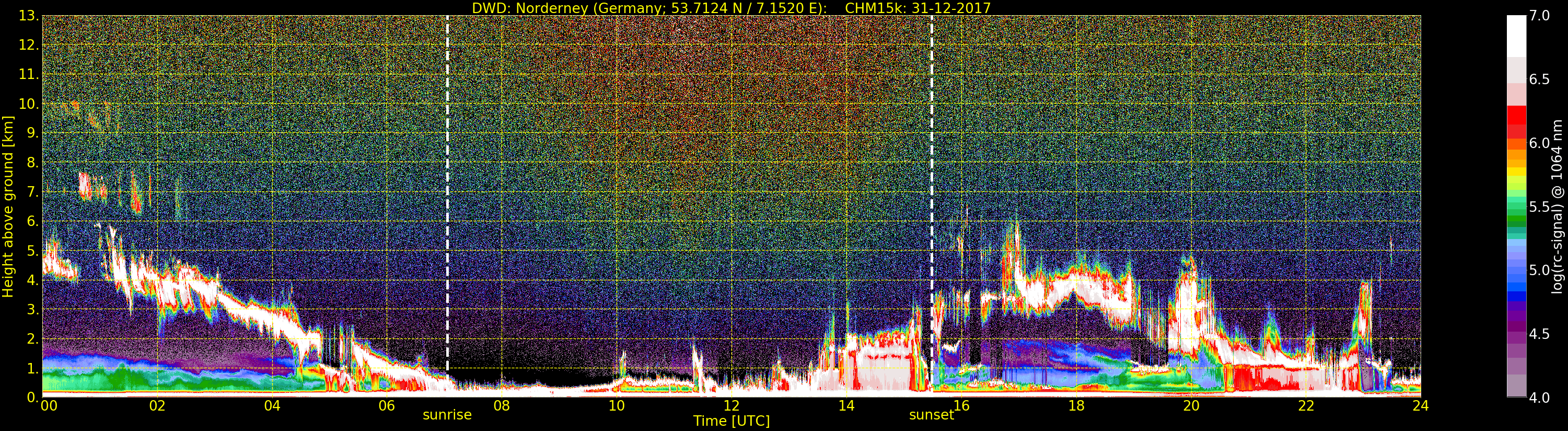The width and height of the screenshot is (1568, 431).
Task: Click the '6.' height axis tick label
Action: point(33,221)
